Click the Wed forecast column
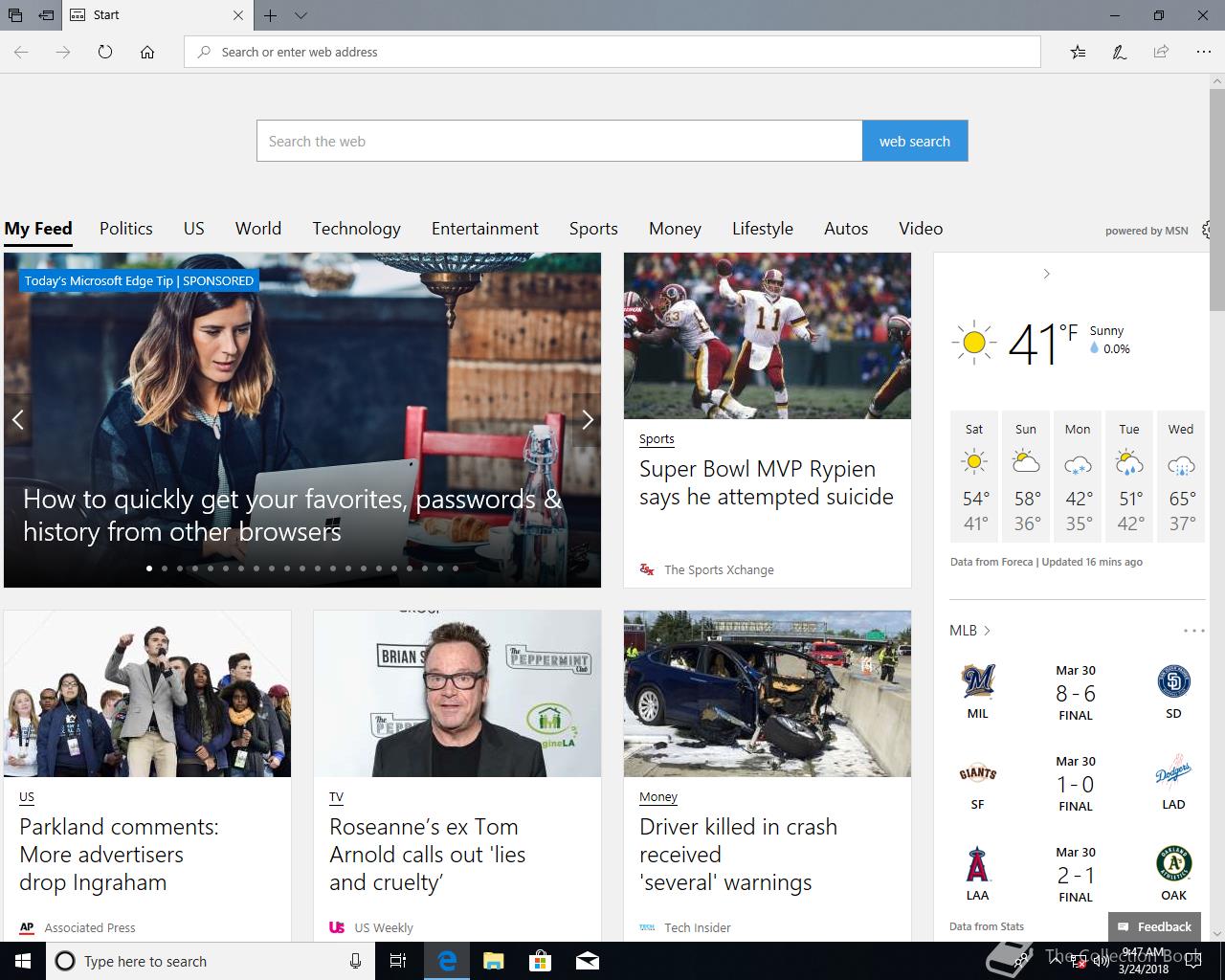Image resolution: width=1225 pixels, height=980 pixels. [x=1181, y=477]
